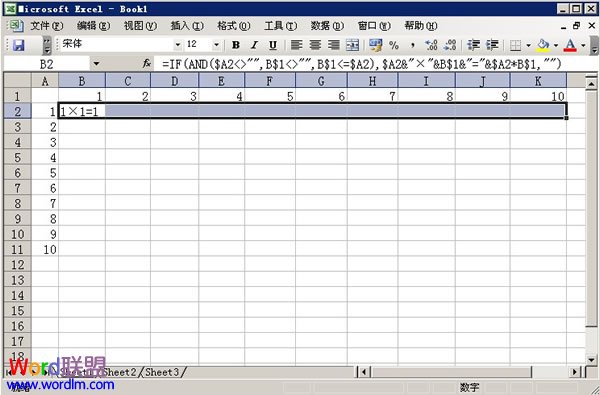Select cell F1 with value 5
Screen dimensions: 600x395
coord(270,96)
